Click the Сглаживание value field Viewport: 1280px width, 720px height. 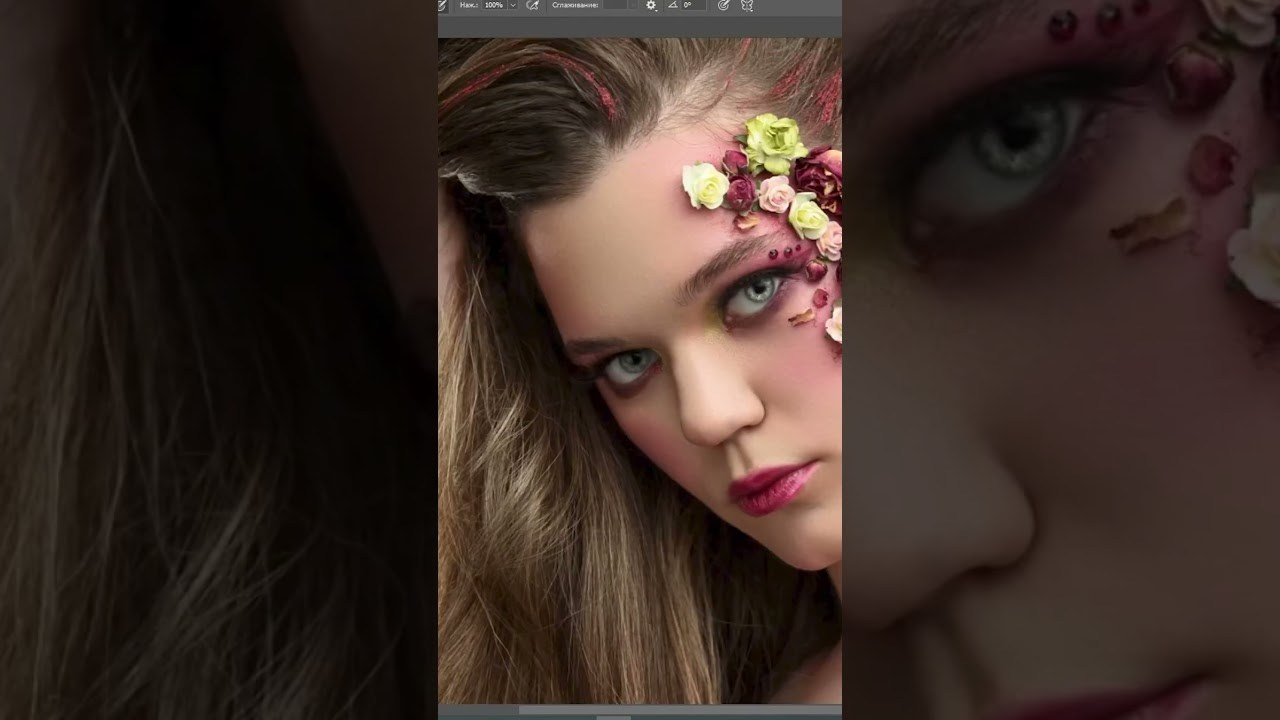coord(614,5)
